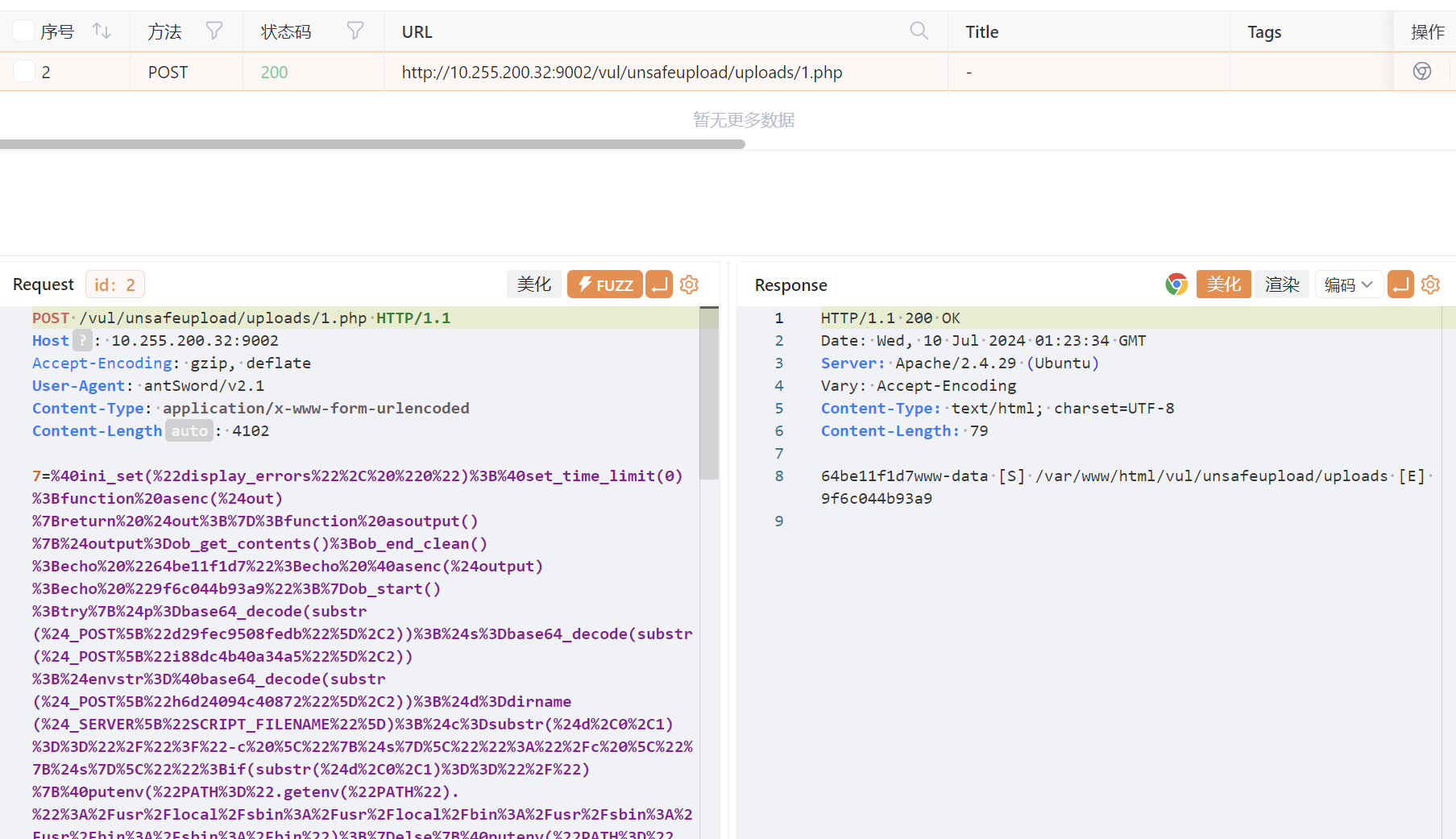This screenshot has height=839, width=1456.
Task: Click the Server: Apache/2.4.29 line
Action: coord(960,363)
